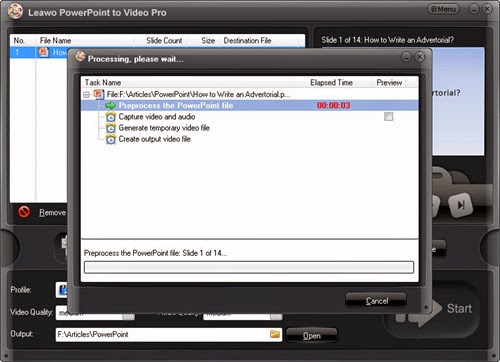Screen dimensions: 500x362
Task: Click clock icon beside Create output video file
Action: [x=111, y=139]
